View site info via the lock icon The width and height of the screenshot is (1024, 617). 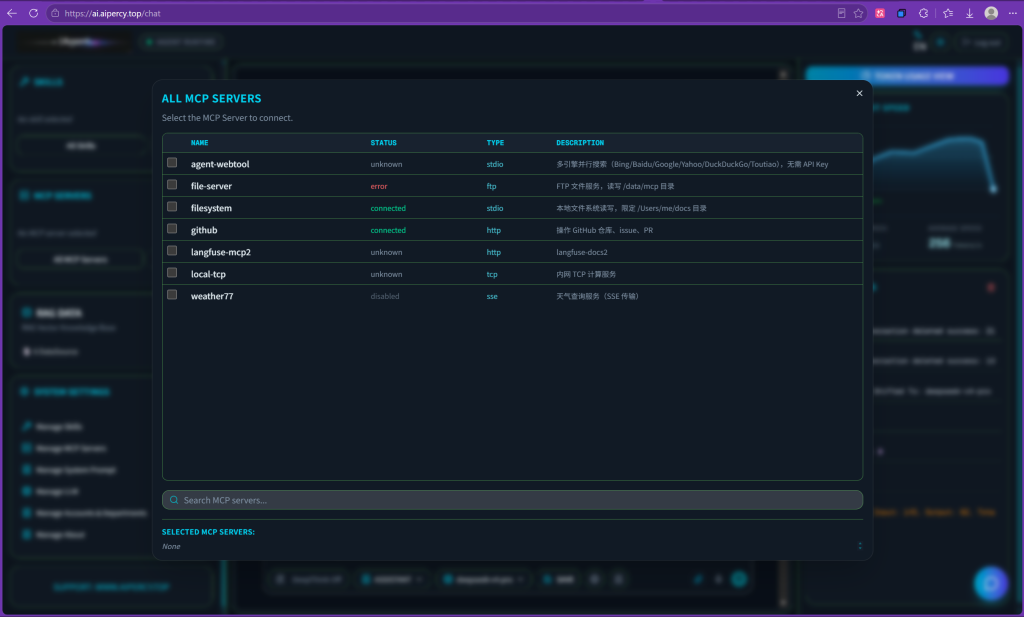[55, 13]
